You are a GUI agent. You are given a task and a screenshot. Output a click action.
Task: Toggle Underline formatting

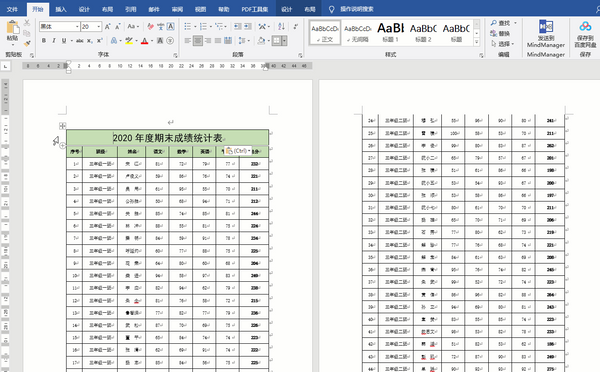(x=64, y=41)
